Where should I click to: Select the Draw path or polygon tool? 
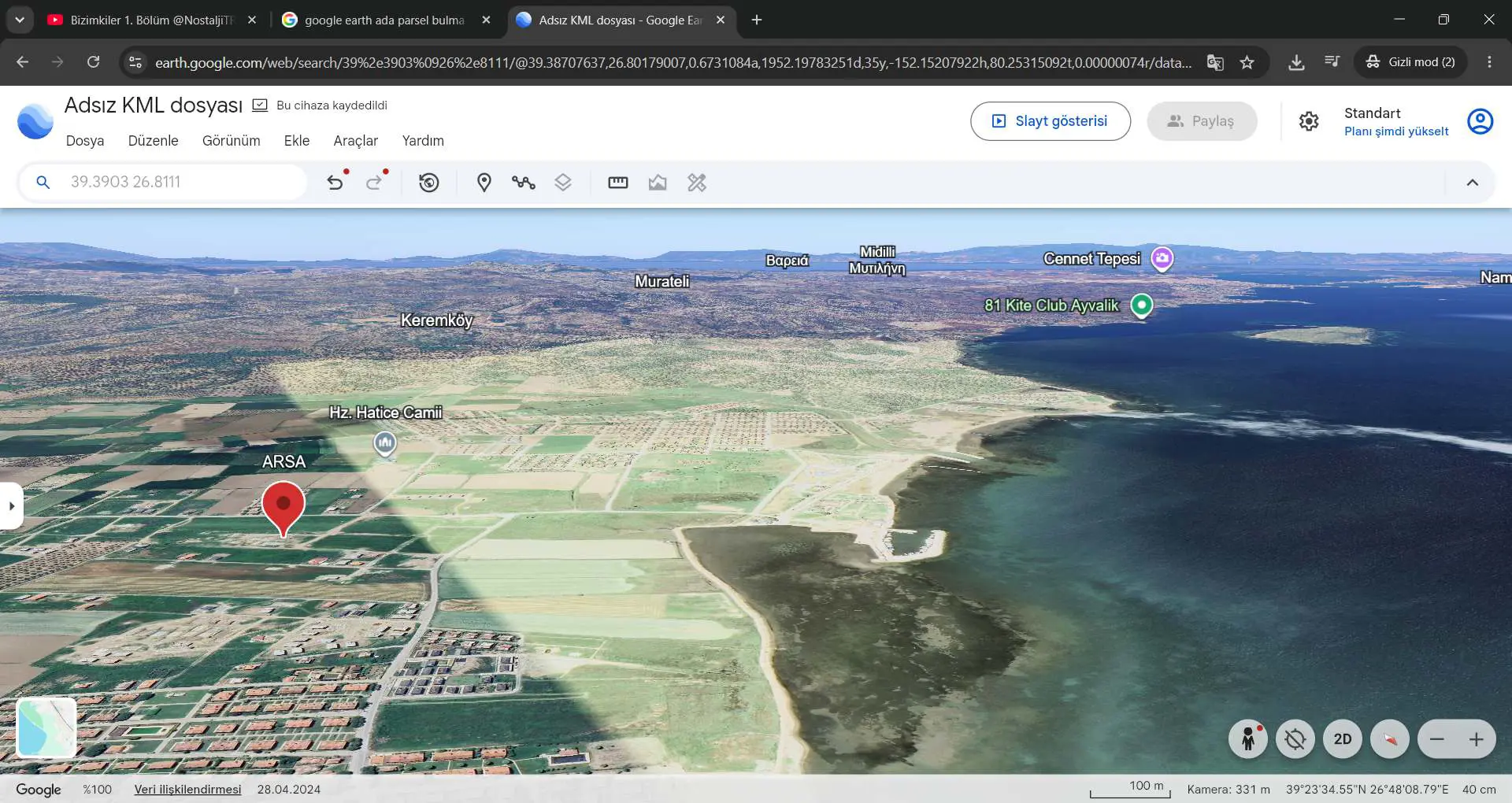(x=524, y=183)
